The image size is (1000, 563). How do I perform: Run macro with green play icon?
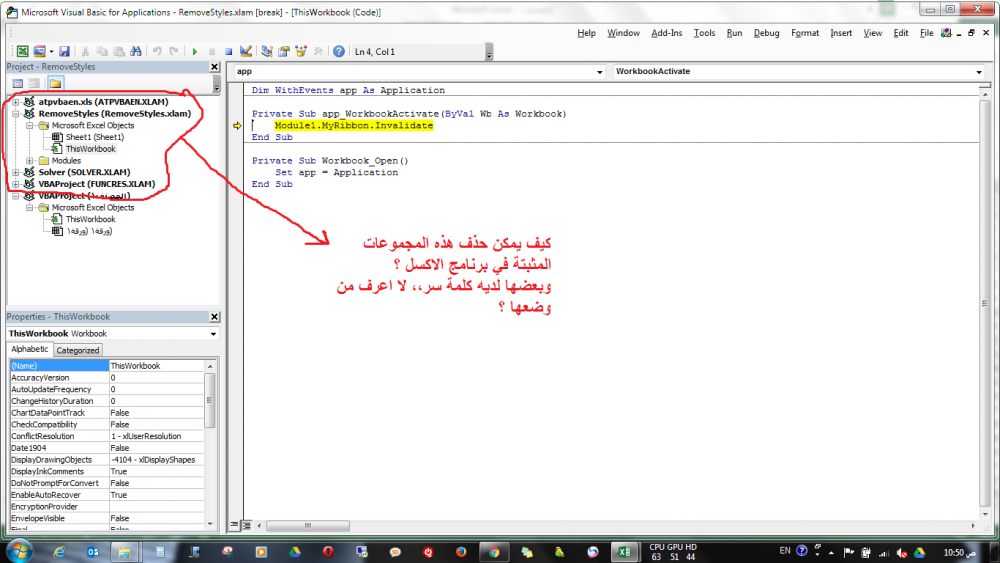195,52
